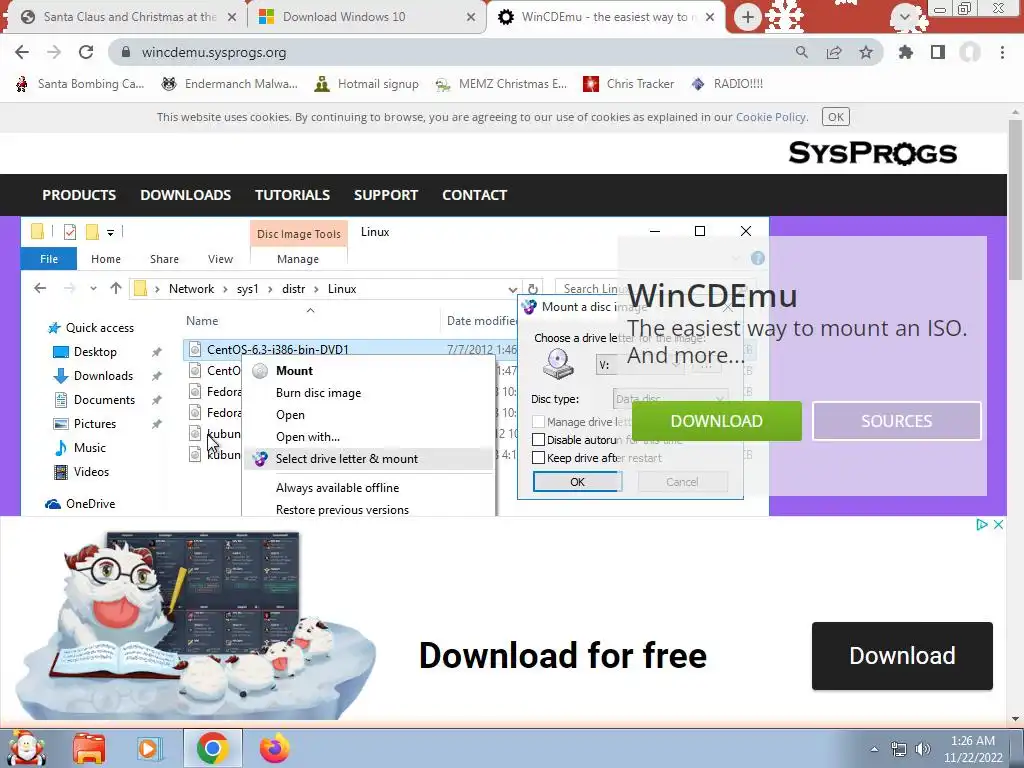
Task: Click the poro ad illustration
Action: [x=195, y=625]
